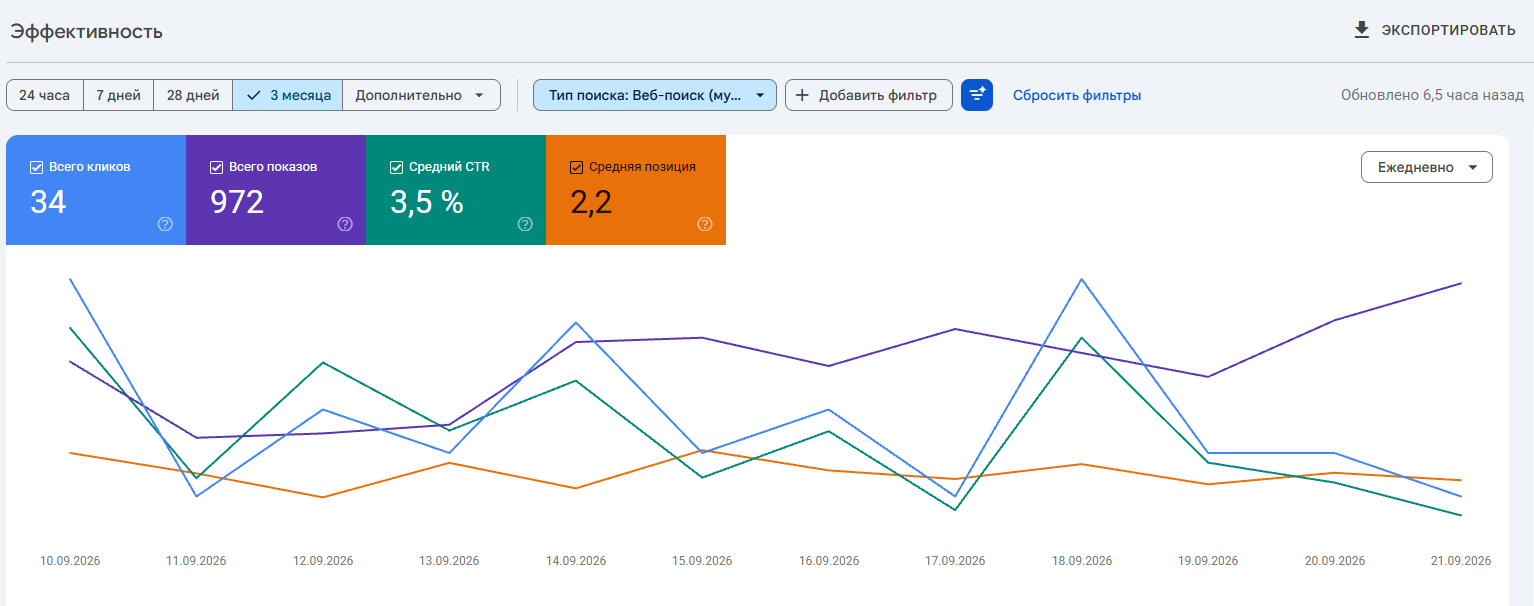Open the blue filter options icon
Viewport: 1534px width, 606px height.
[x=977, y=95]
